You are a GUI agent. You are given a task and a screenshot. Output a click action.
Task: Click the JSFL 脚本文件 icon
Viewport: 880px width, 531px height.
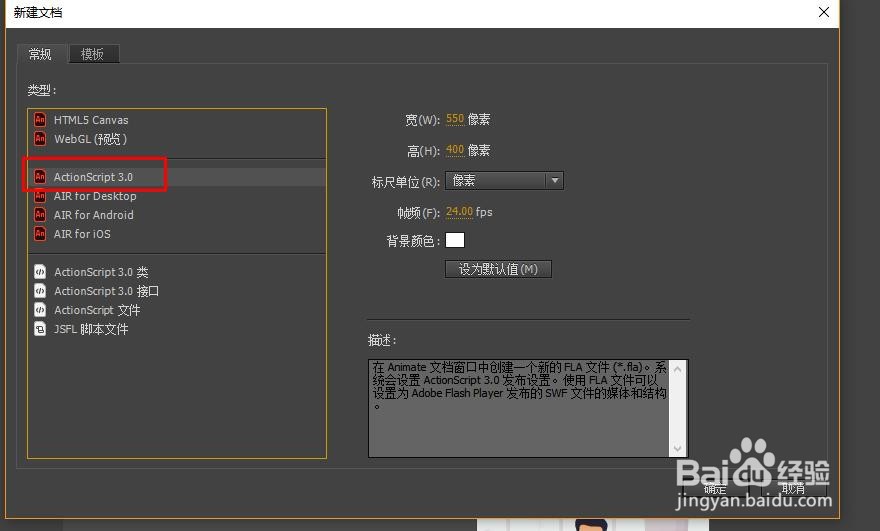(x=40, y=329)
